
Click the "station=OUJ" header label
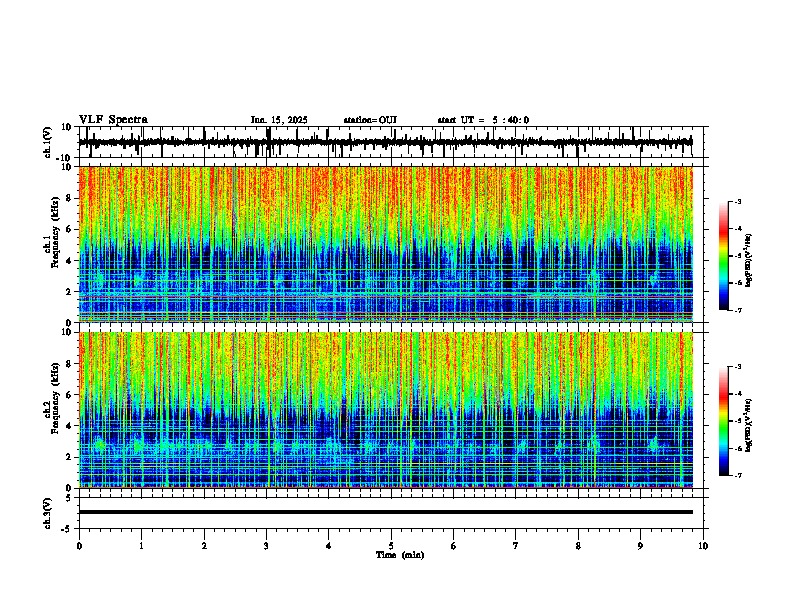(x=370, y=120)
